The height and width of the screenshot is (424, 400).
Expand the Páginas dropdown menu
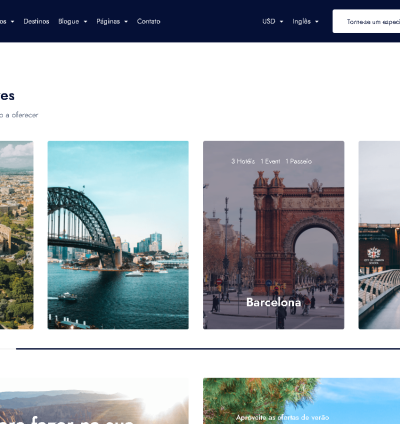point(112,21)
